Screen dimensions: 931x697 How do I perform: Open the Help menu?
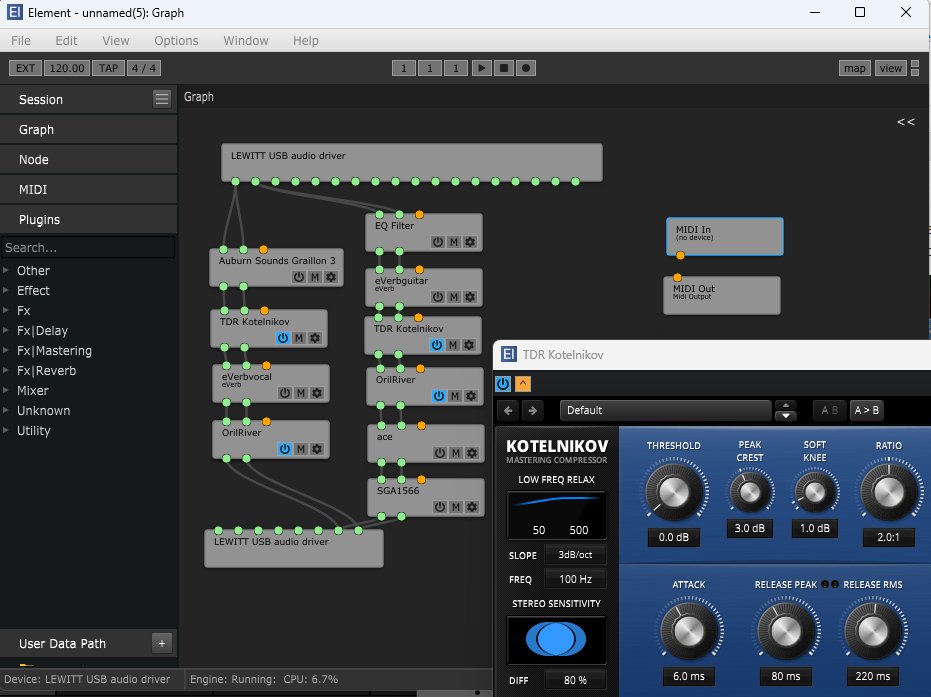(x=306, y=40)
